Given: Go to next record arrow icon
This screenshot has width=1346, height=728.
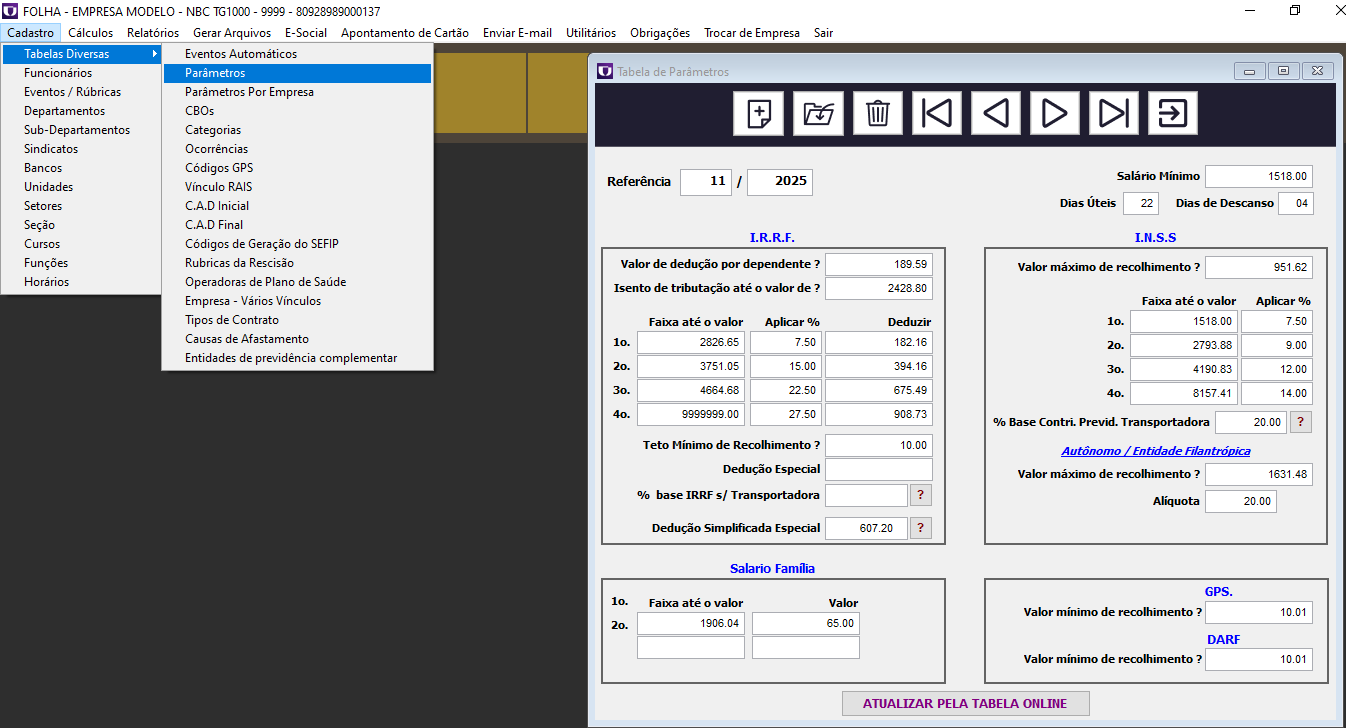Looking at the screenshot, I should 1055,113.
